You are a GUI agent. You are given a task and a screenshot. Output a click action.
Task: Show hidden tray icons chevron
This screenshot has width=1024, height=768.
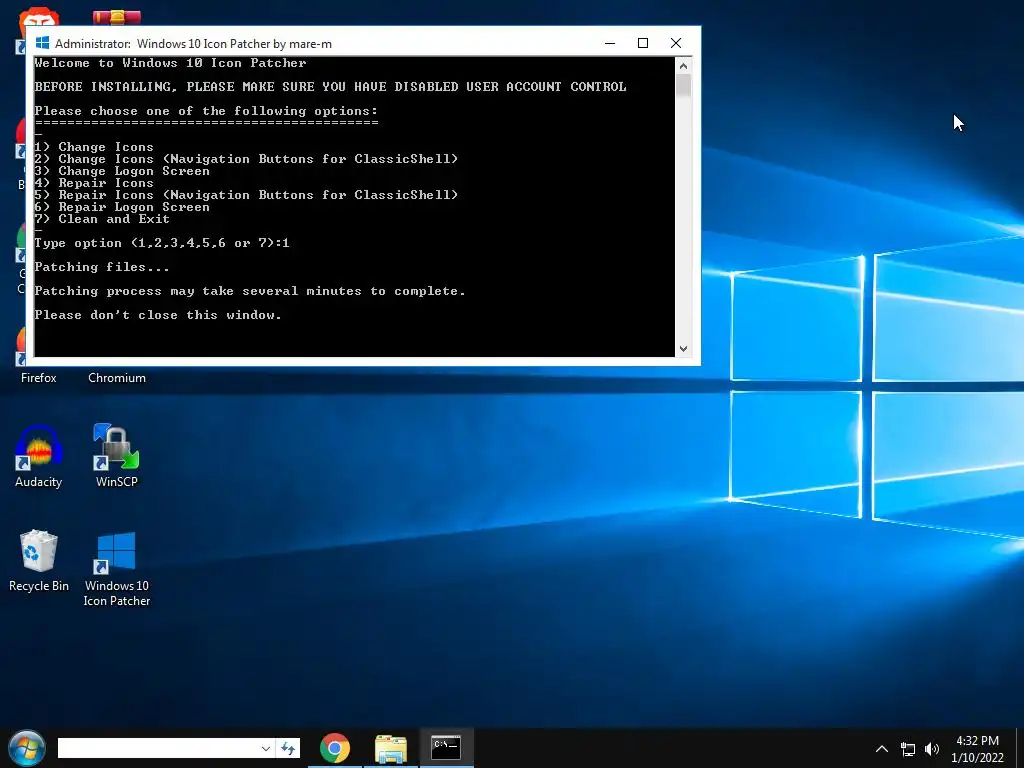pos(882,748)
